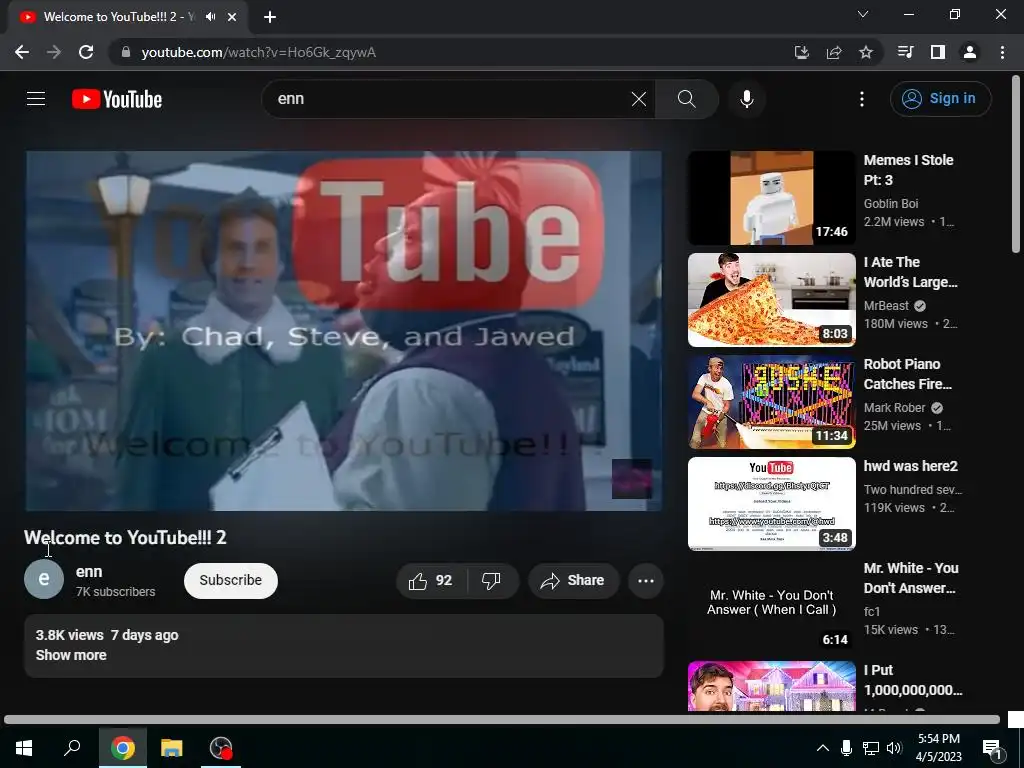Open clock showing 5:54 PM
This screenshot has height=768, width=1024.
point(938,748)
